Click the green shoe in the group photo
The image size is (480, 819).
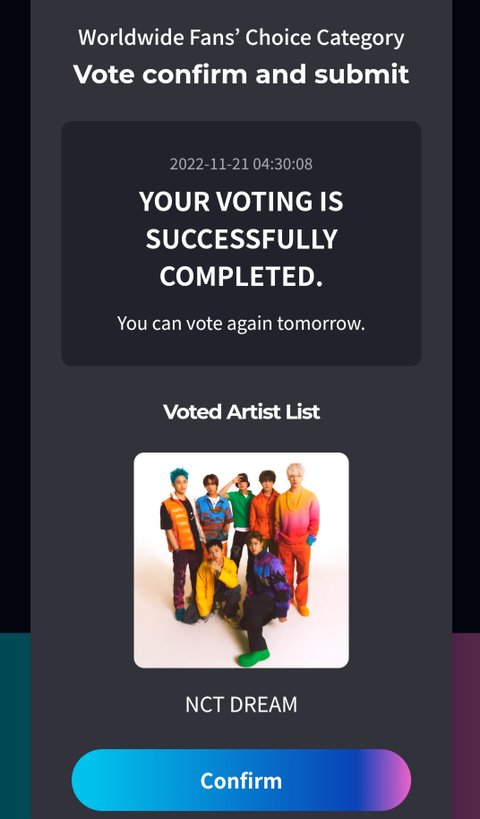click(254, 658)
